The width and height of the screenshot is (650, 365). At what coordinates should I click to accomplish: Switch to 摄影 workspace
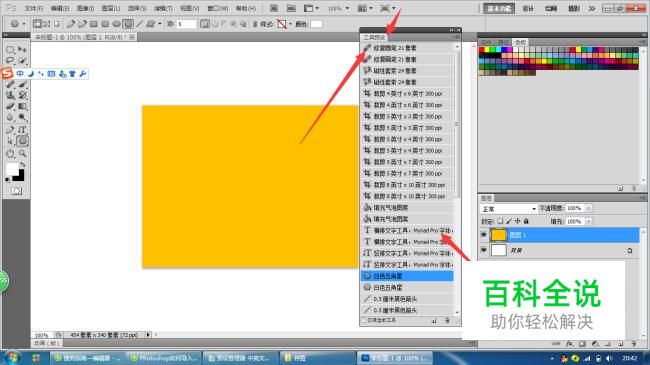click(574, 8)
